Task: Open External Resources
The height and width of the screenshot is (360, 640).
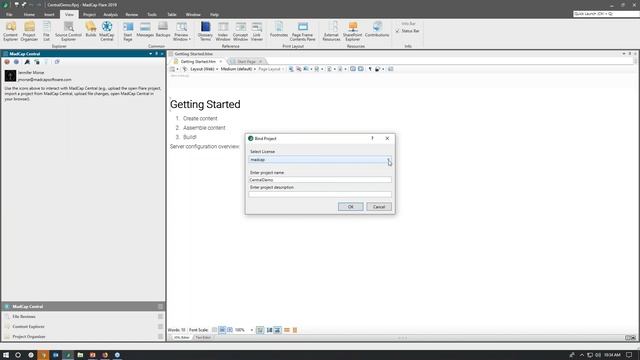Action: pyautogui.click(x=331, y=31)
